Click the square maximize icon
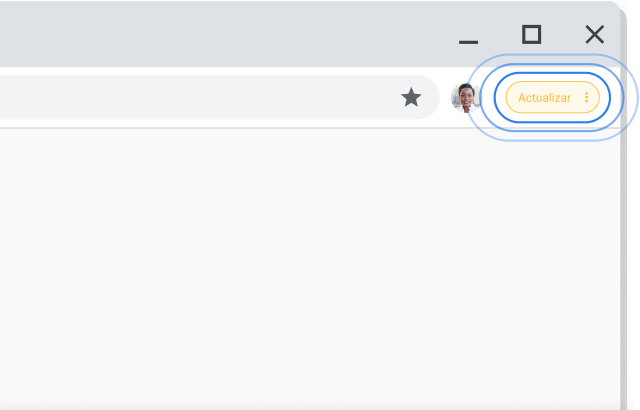Image resolution: width=640 pixels, height=410 pixels. [x=532, y=35]
